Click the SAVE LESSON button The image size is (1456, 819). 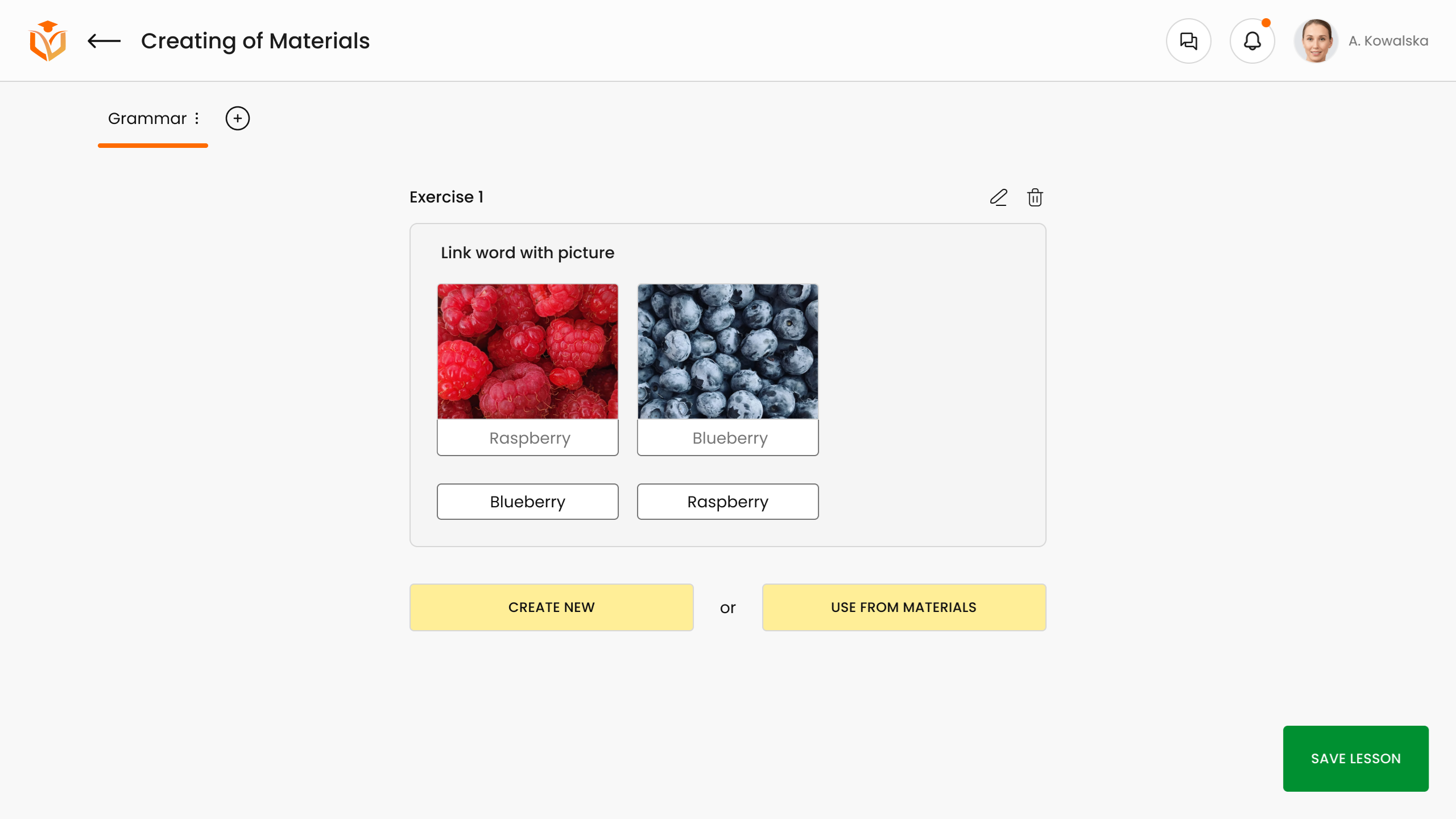click(1356, 759)
